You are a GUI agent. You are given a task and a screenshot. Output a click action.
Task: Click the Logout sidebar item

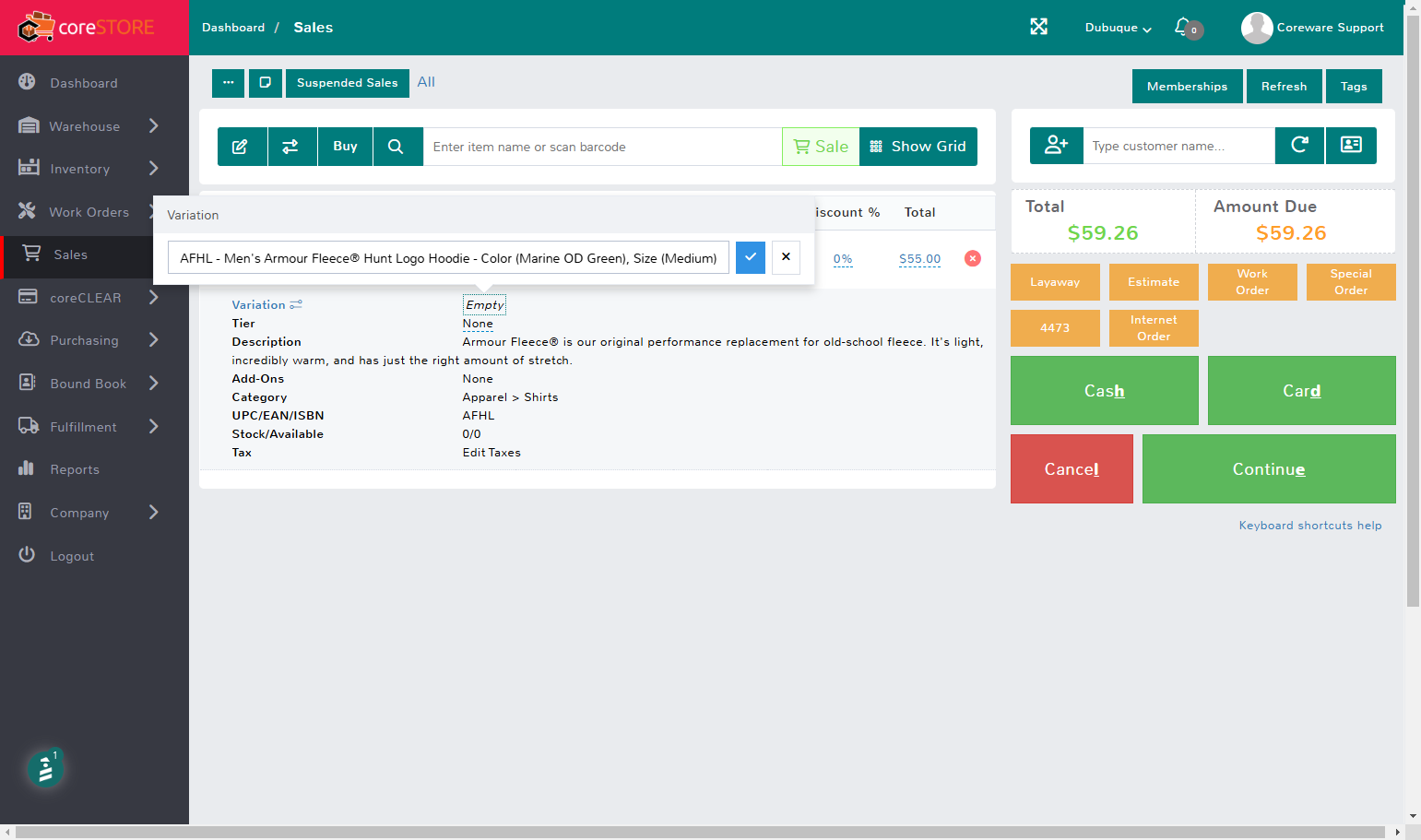pyautogui.click(x=72, y=556)
